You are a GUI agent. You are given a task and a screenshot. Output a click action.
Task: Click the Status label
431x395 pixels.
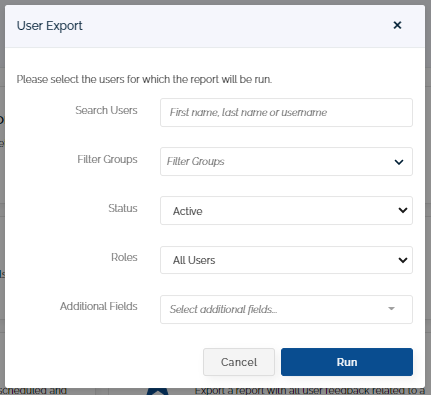coord(123,208)
